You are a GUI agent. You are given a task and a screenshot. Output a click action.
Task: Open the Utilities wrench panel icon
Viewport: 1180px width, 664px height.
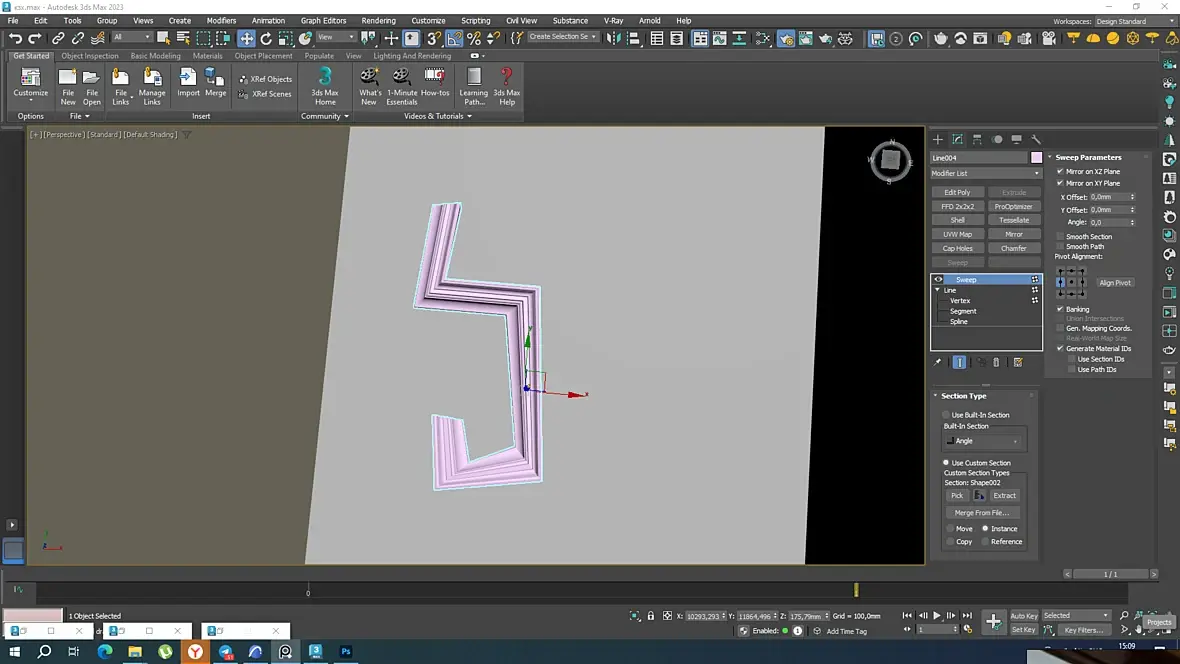pyautogui.click(x=1036, y=139)
